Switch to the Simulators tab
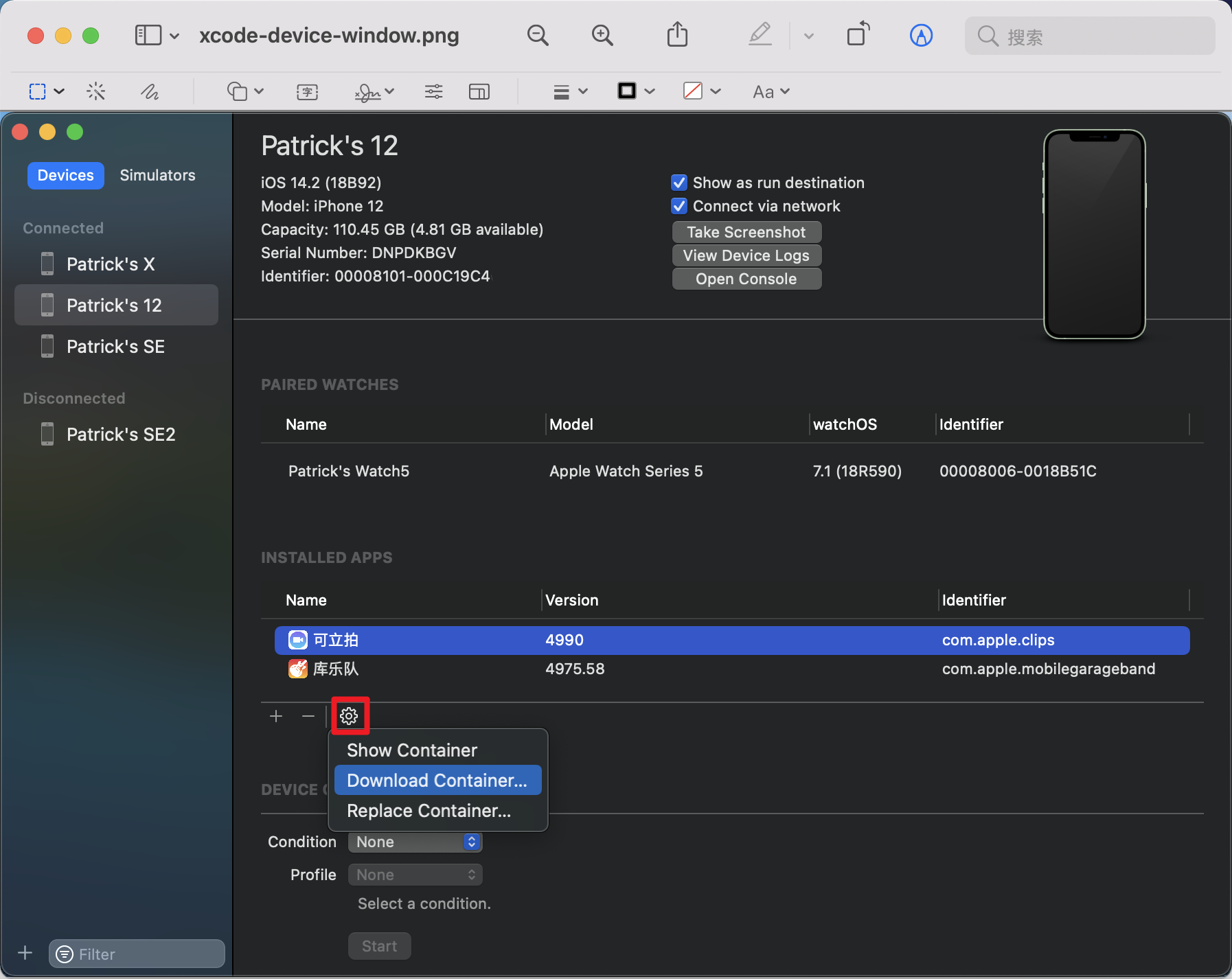 click(157, 175)
